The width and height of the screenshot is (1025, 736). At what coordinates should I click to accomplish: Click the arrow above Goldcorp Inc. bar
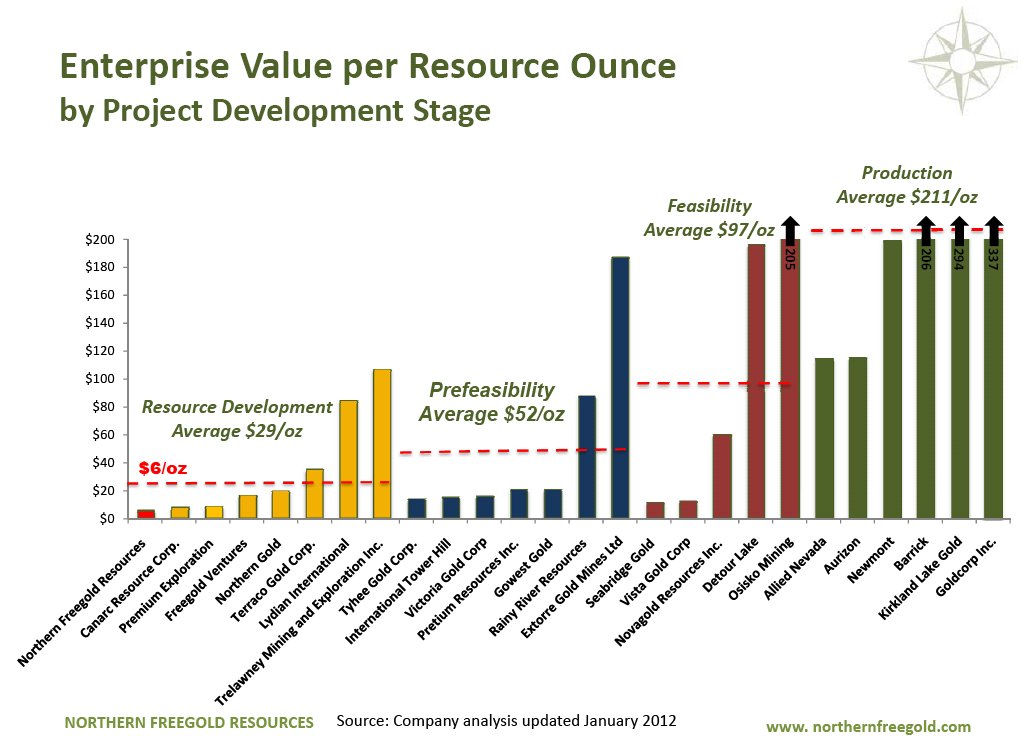[x=993, y=229]
